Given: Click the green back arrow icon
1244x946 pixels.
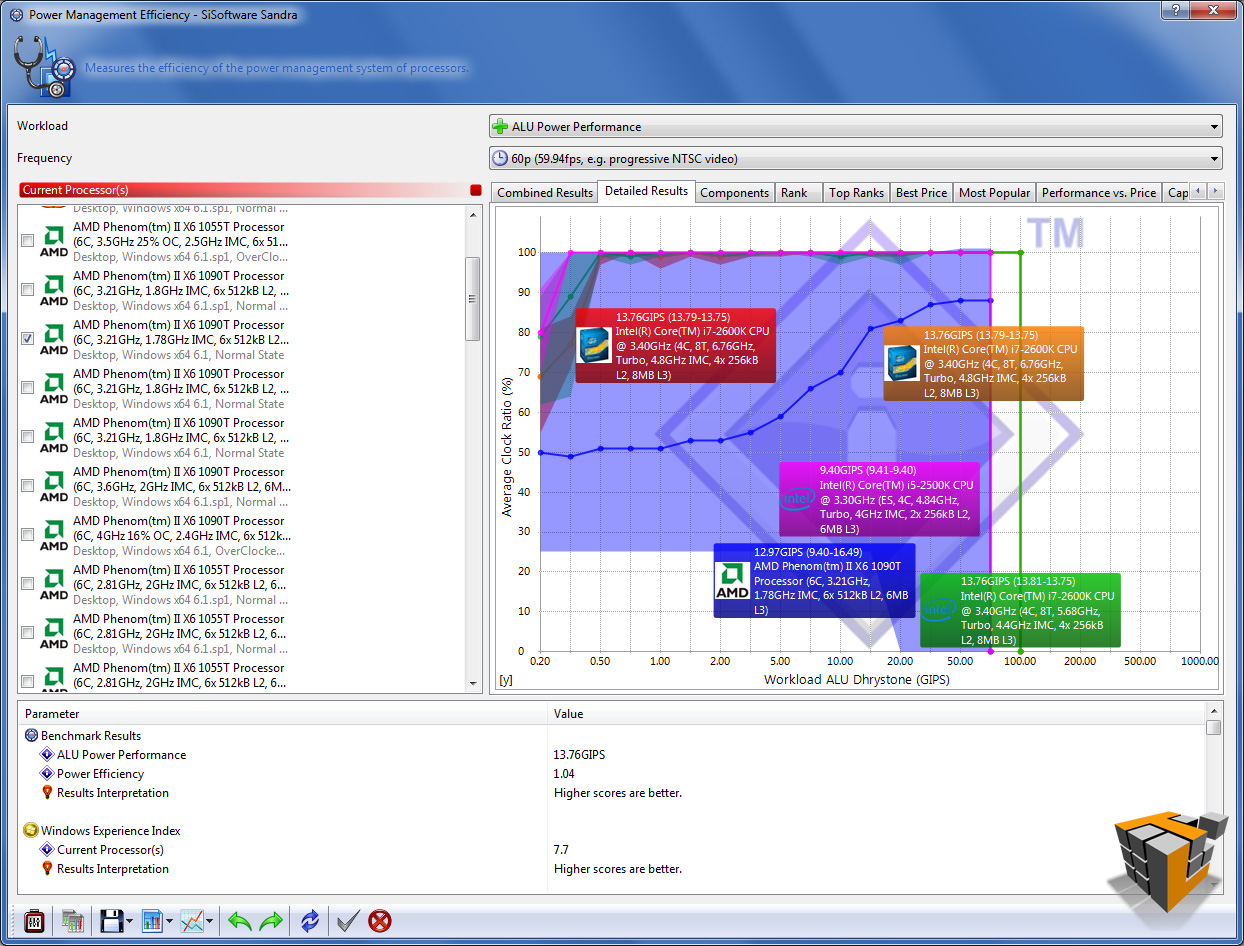Looking at the screenshot, I should [x=239, y=921].
